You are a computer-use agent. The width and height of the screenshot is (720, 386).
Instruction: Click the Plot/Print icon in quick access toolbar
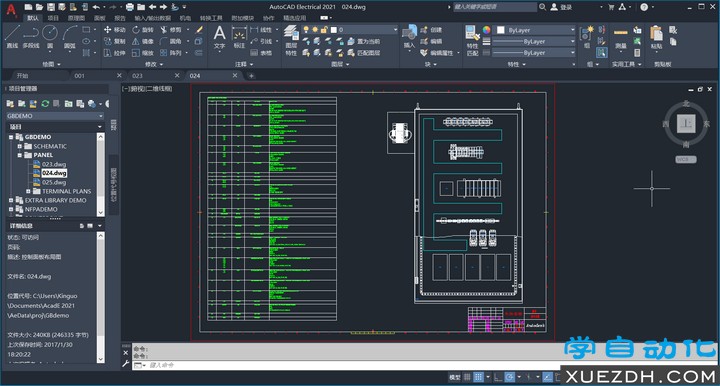point(130,7)
